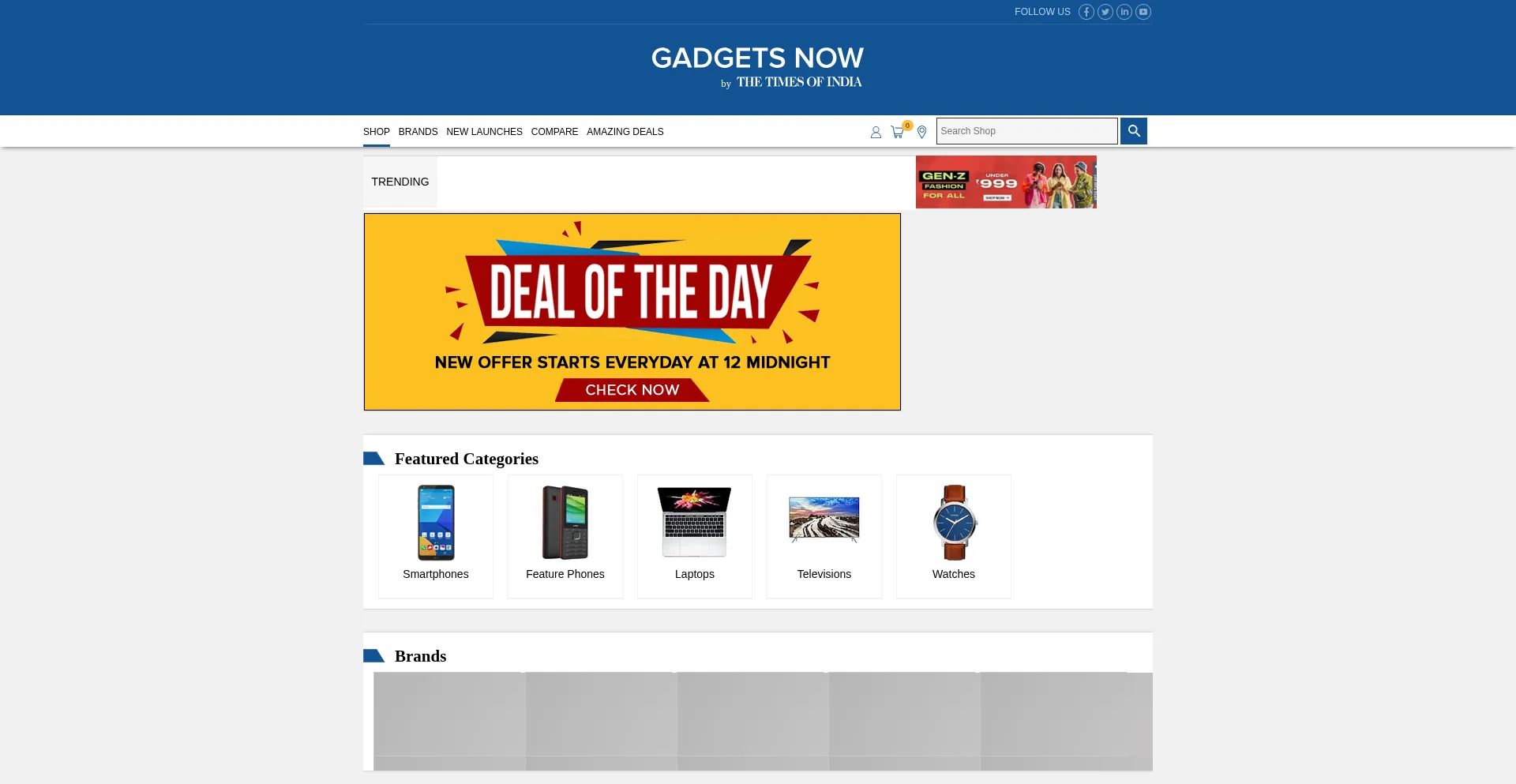Open the shopping cart icon
The height and width of the screenshot is (784, 1516).
click(x=899, y=131)
